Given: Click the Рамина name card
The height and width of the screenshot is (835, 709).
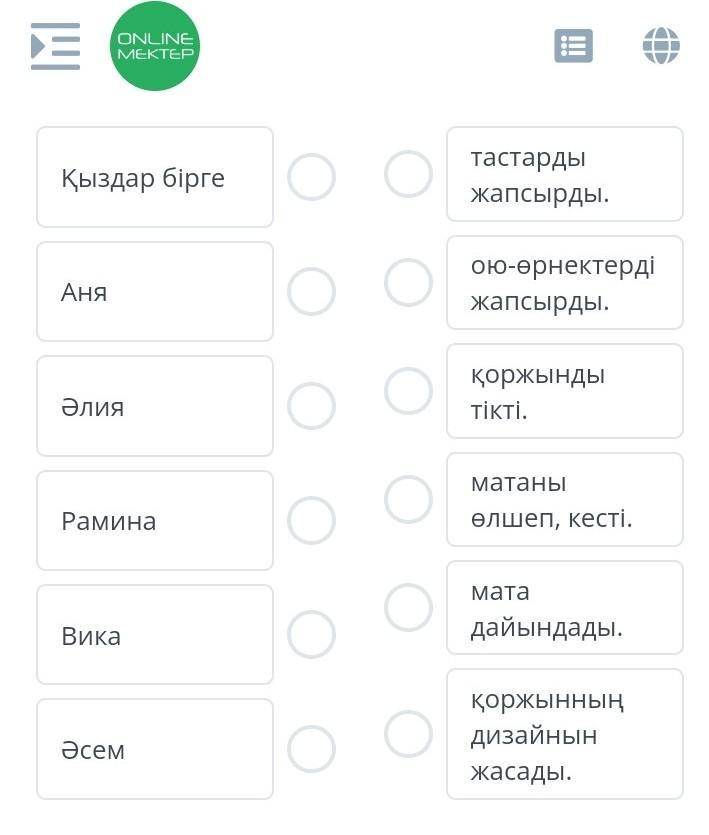Looking at the screenshot, I should click(x=155, y=520).
